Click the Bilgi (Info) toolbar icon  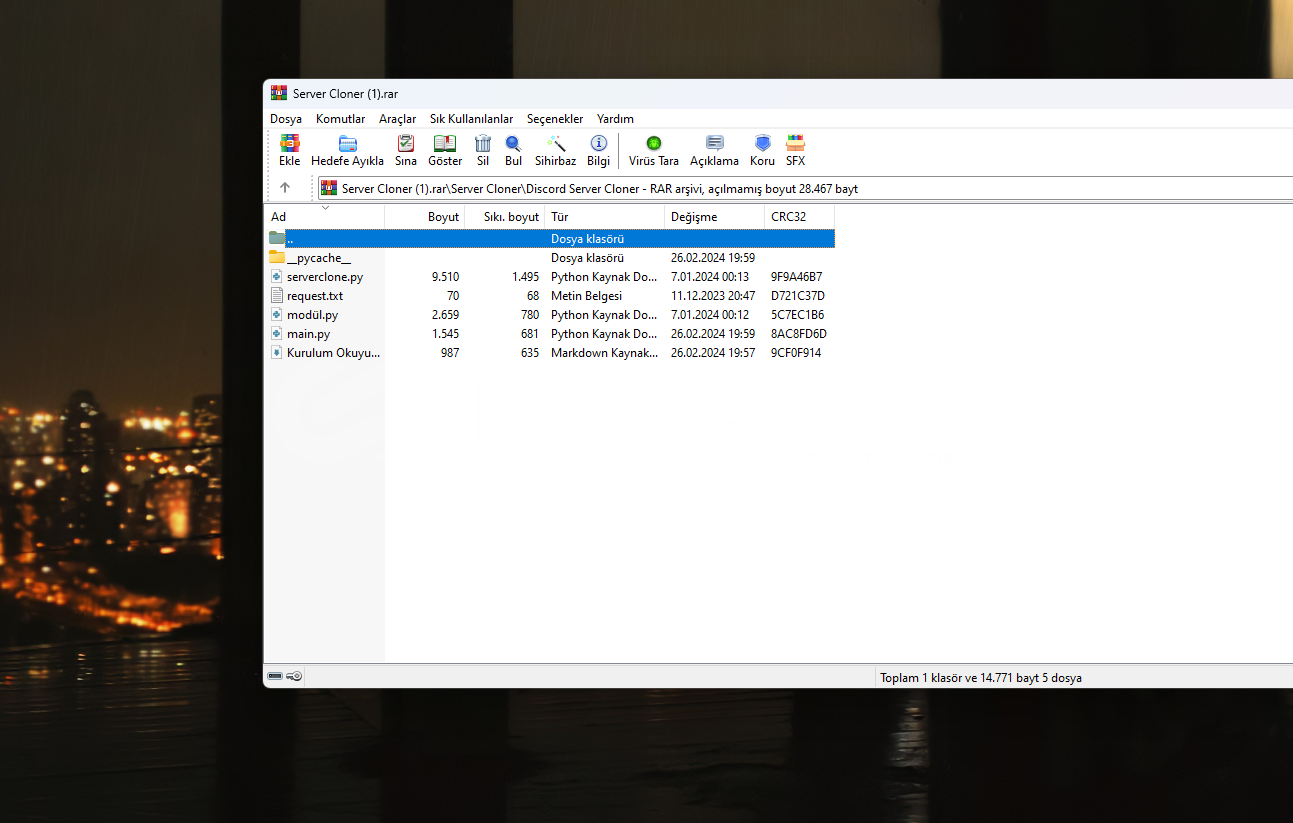[599, 143]
